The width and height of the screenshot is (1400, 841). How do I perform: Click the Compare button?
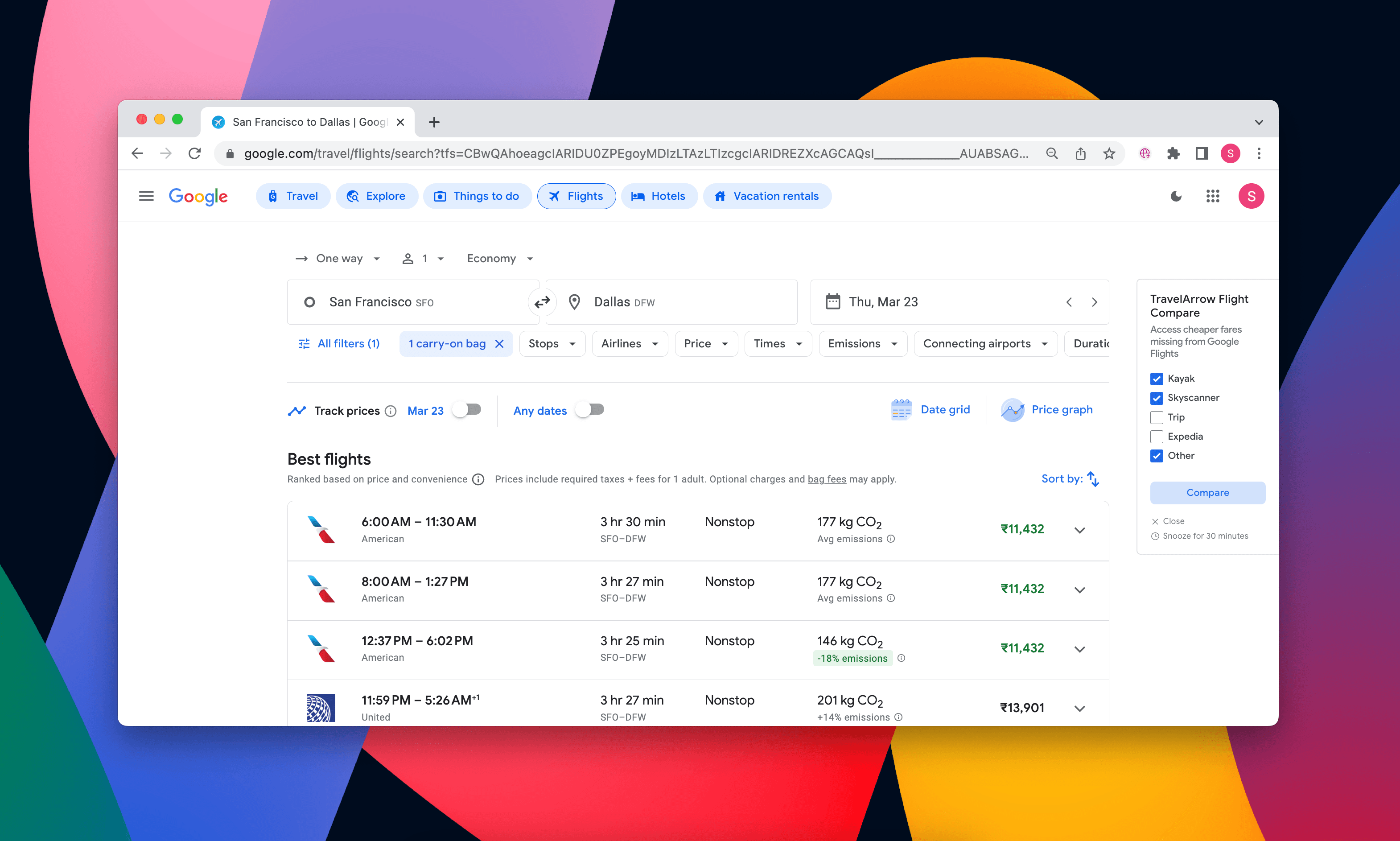(1207, 492)
